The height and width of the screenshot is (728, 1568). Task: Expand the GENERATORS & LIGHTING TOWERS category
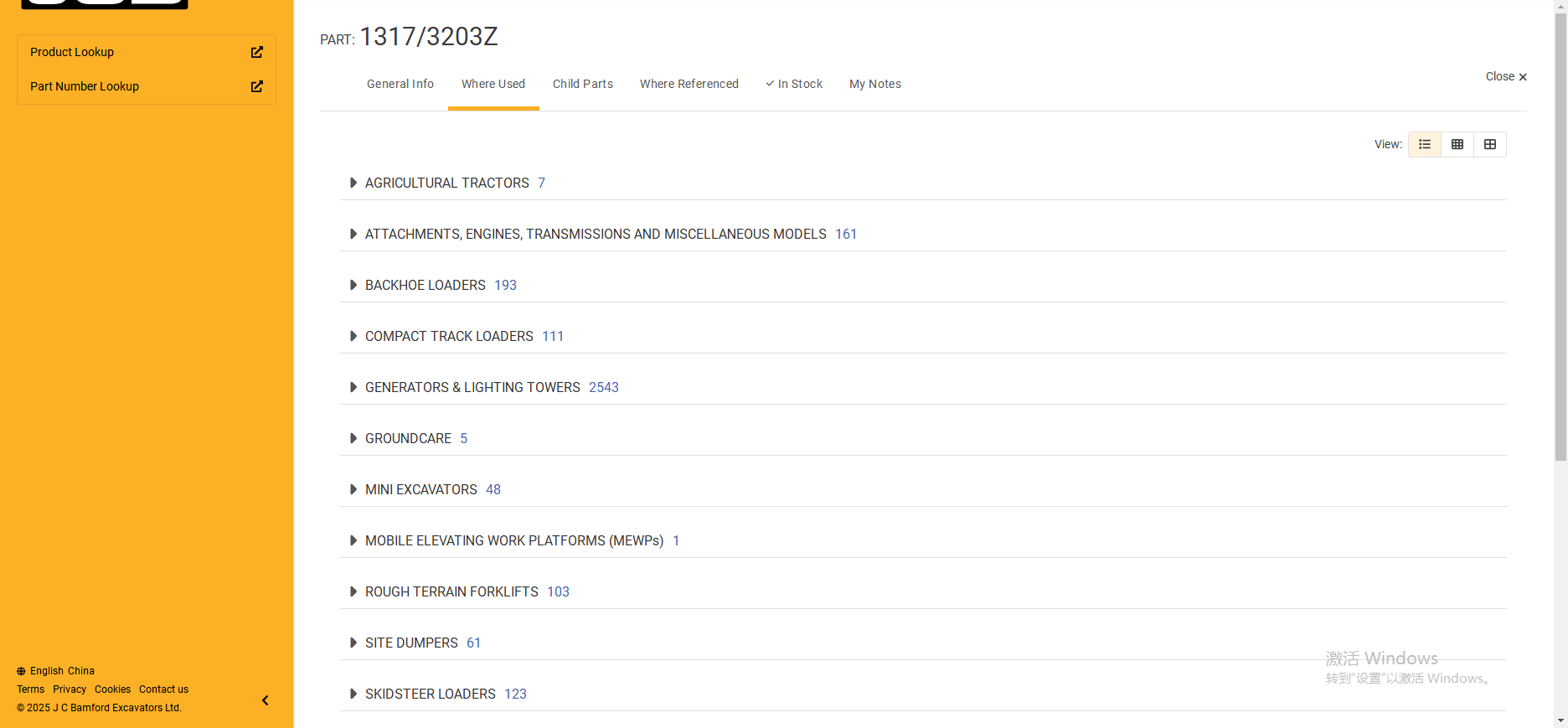pyautogui.click(x=353, y=387)
